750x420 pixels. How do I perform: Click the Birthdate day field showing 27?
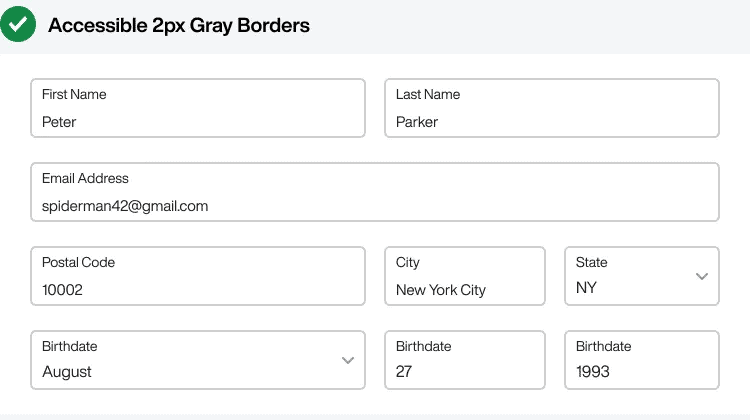pyautogui.click(x=465, y=360)
